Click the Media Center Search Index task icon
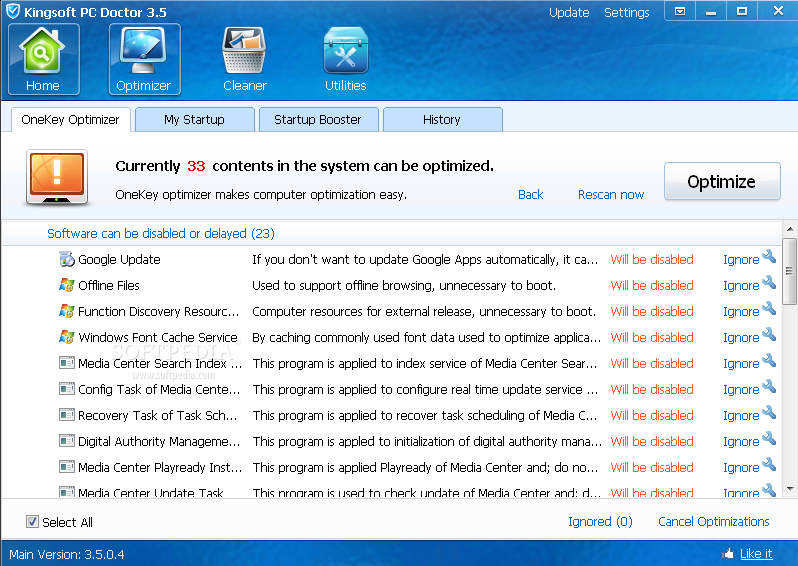Image resolution: width=798 pixels, height=566 pixels. [67, 363]
